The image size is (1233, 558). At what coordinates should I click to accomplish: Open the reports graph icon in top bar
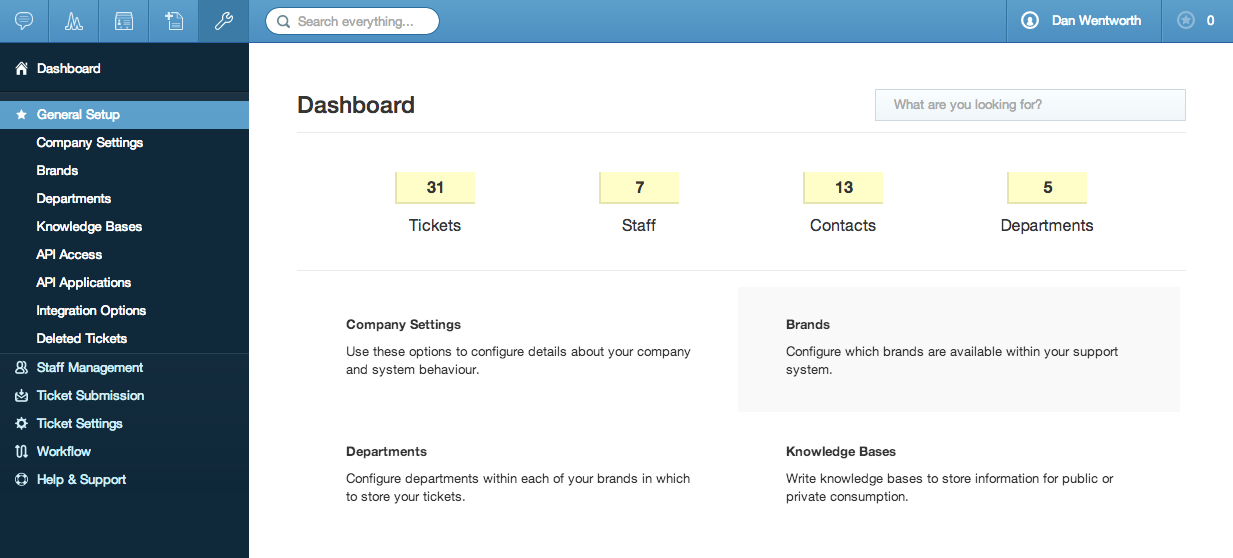click(x=74, y=21)
